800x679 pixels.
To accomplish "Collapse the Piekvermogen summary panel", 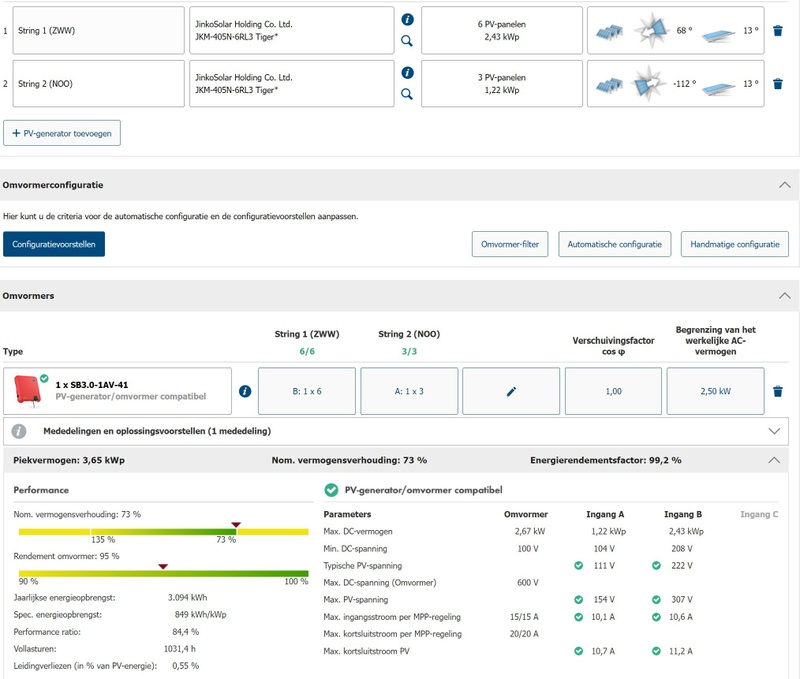I will click(x=772, y=460).
